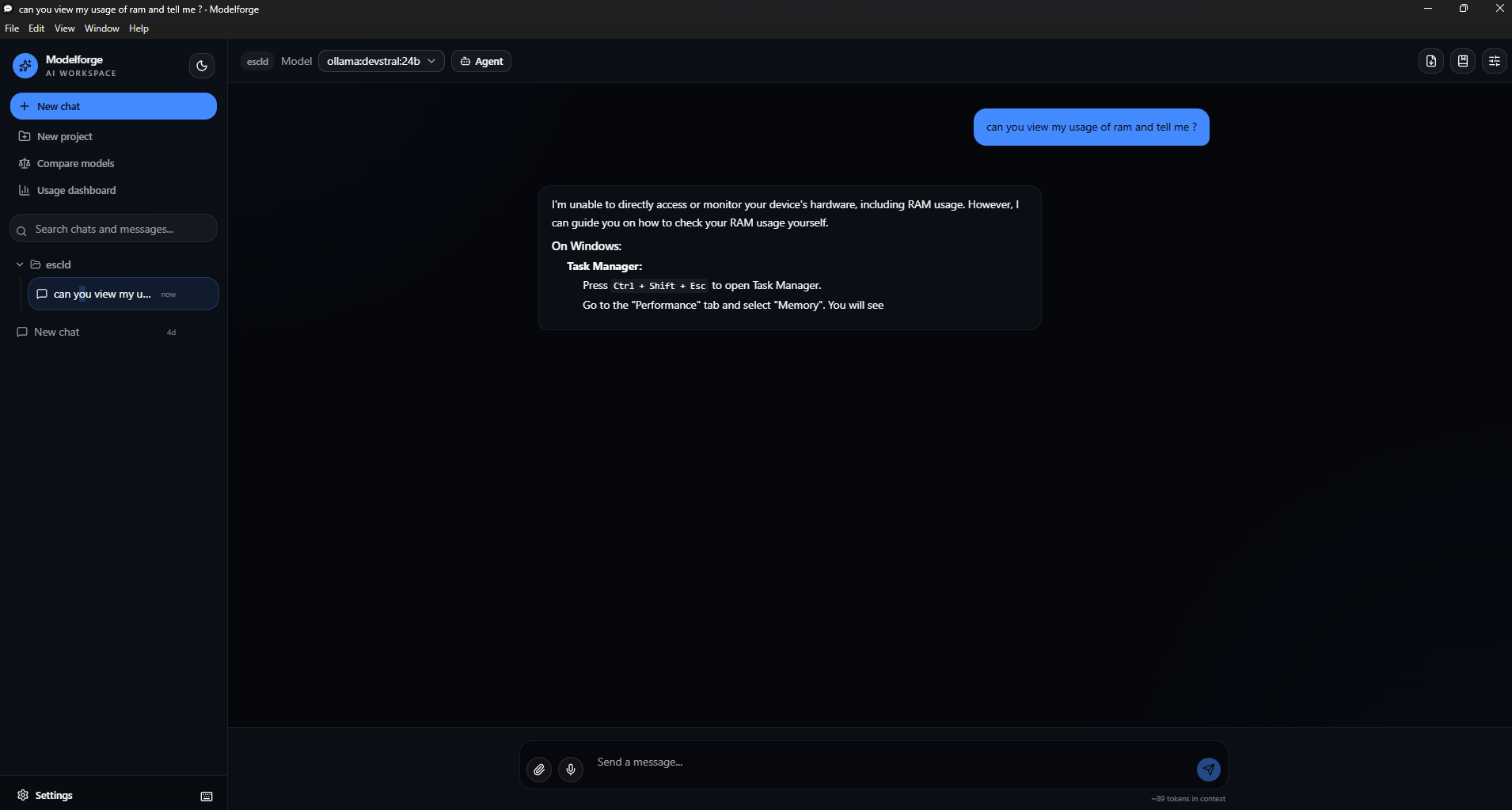Image resolution: width=1512 pixels, height=810 pixels.
Task: Click the Settings gear icon
Action: coord(23,795)
